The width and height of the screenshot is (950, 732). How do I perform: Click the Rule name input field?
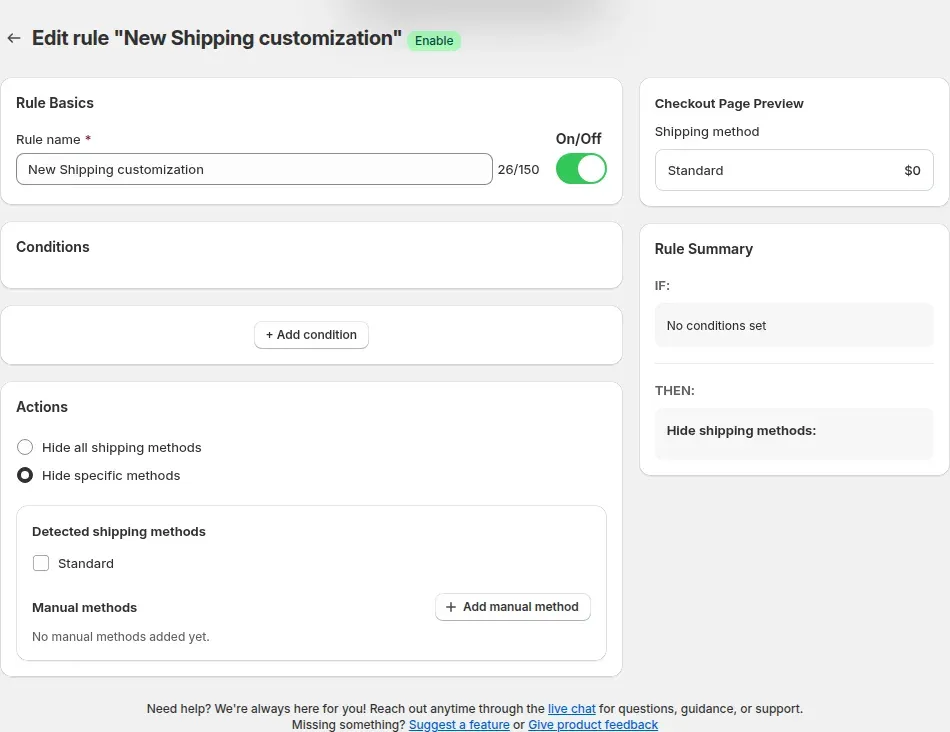254,169
